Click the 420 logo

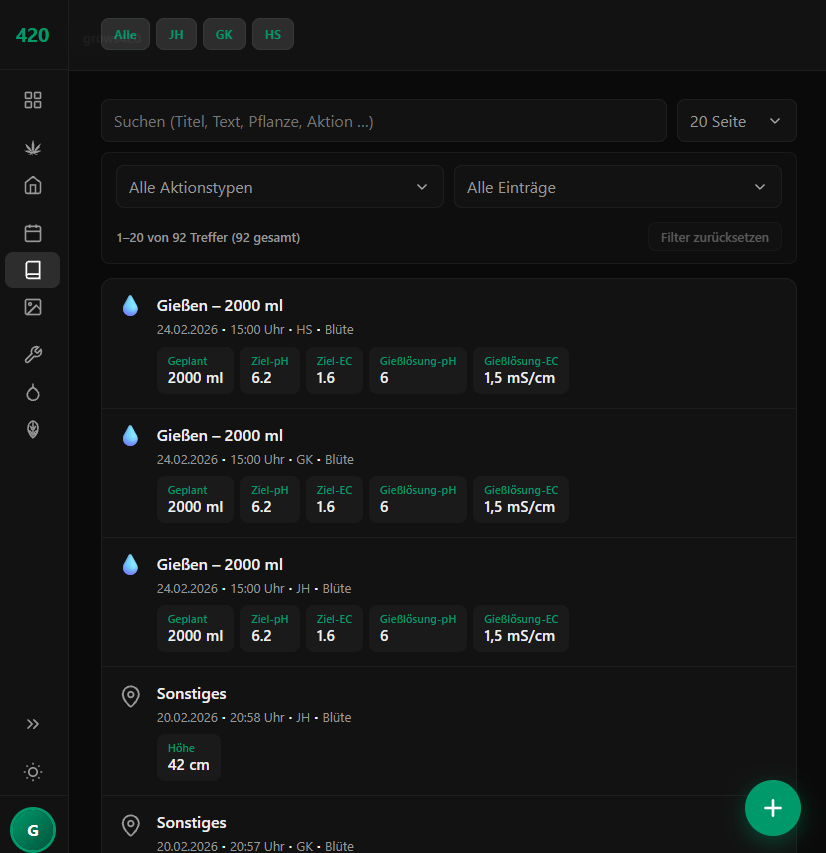coord(33,35)
